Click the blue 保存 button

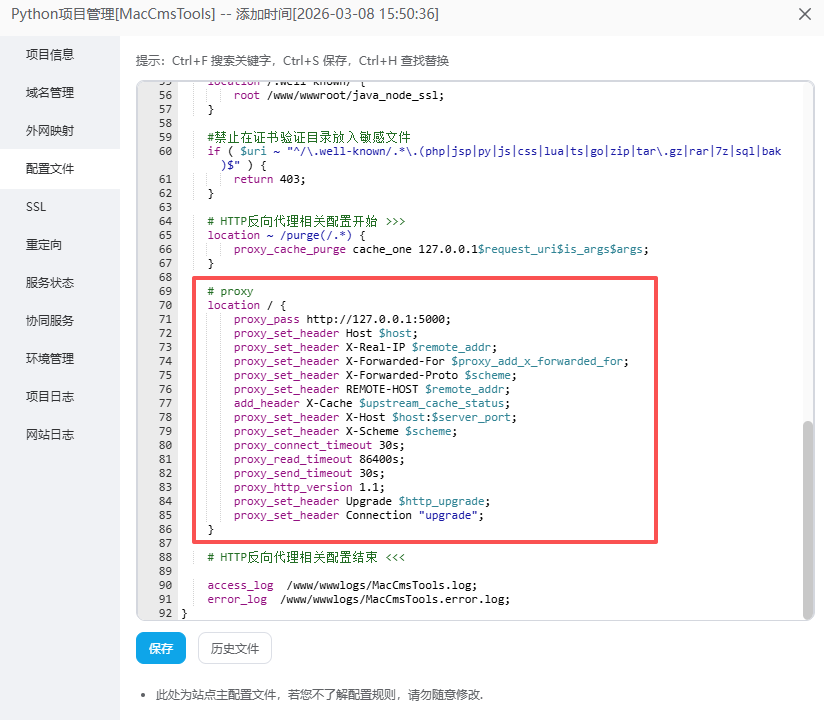pos(161,648)
